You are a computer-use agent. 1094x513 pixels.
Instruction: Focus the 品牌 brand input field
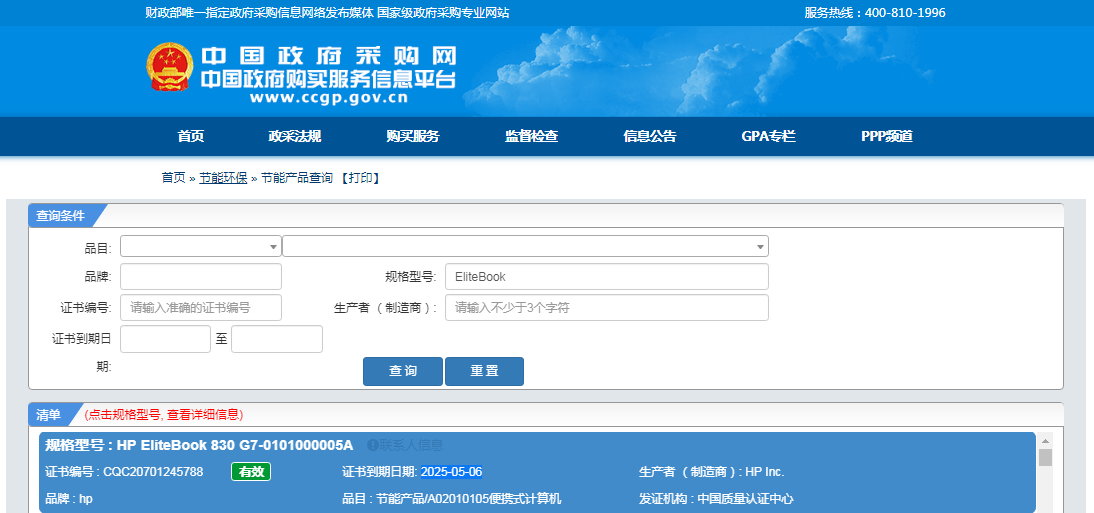(x=201, y=276)
